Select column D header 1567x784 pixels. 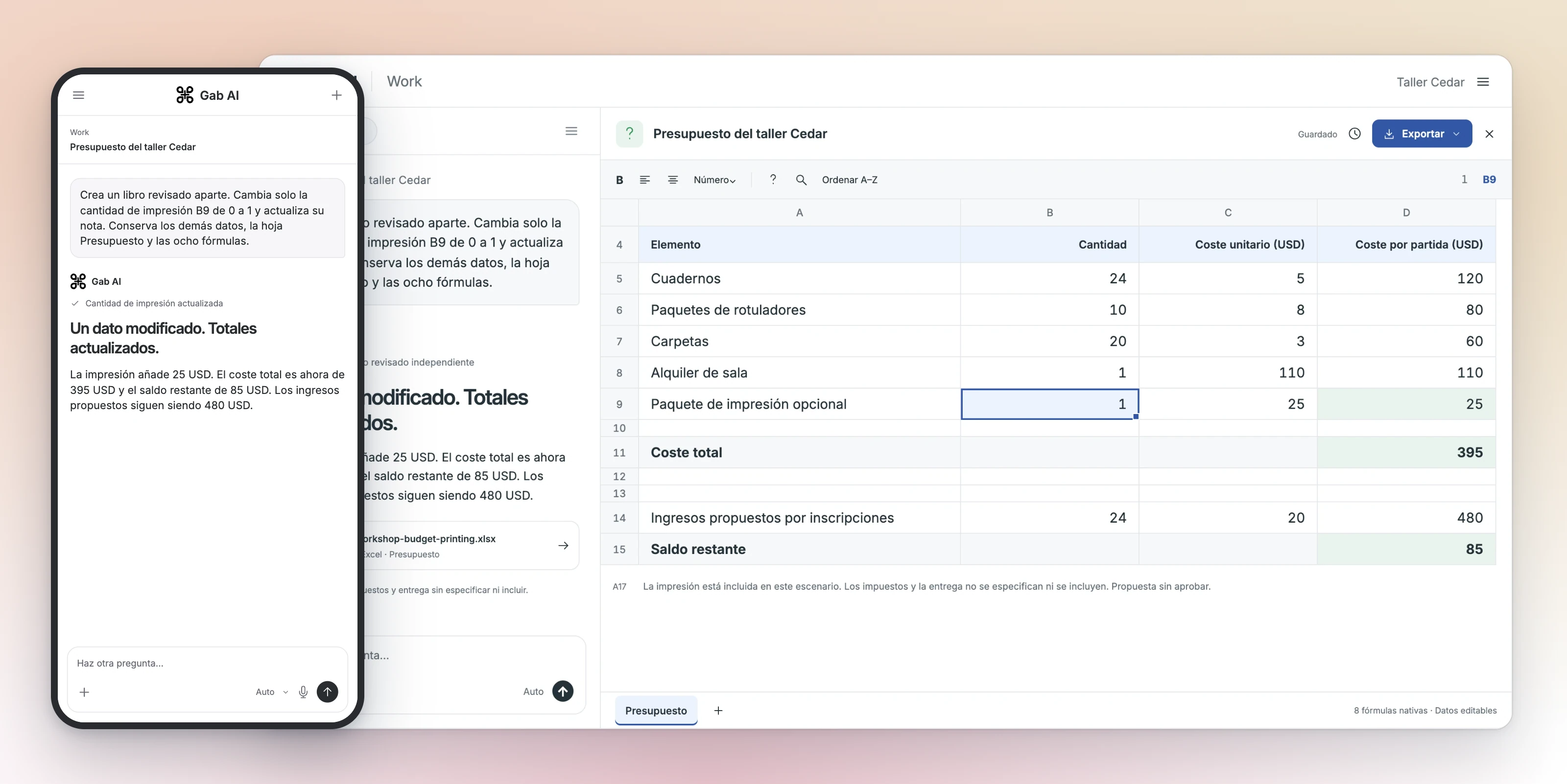[x=1406, y=213]
